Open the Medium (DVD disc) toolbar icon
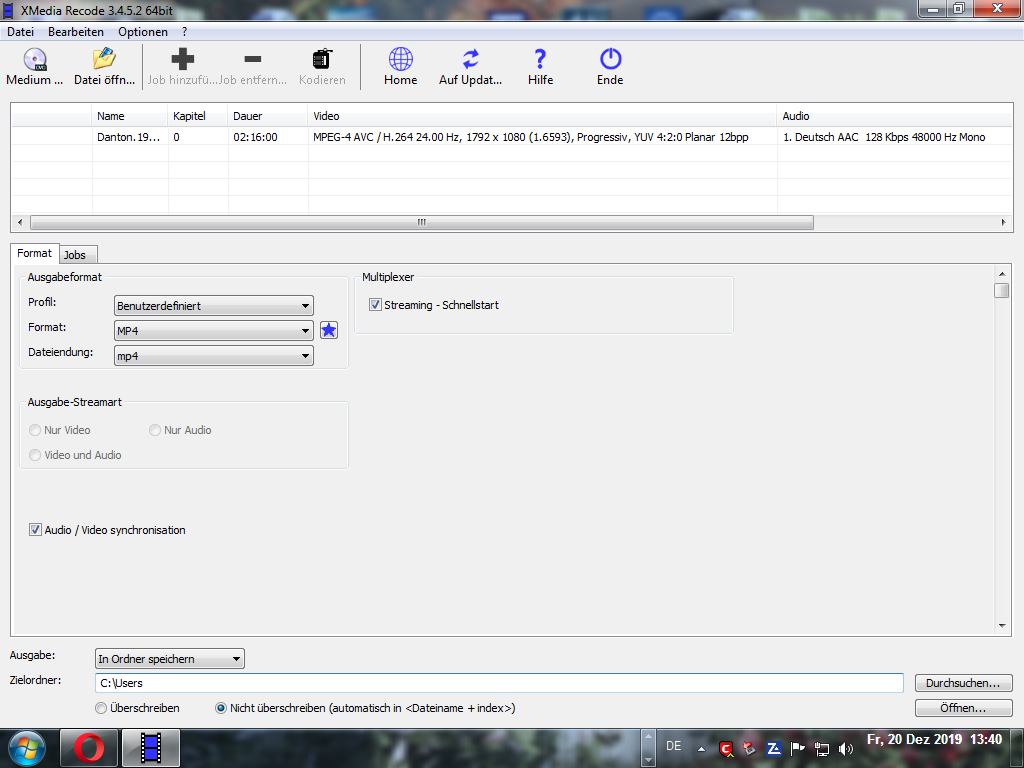Image resolution: width=1024 pixels, height=768 pixels. [x=35, y=59]
